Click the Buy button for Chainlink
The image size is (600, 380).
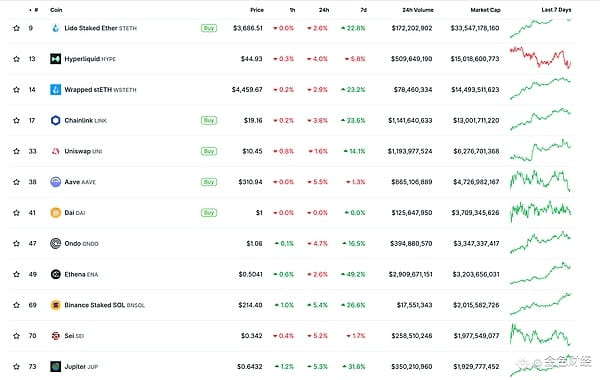pyautogui.click(x=209, y=121)
